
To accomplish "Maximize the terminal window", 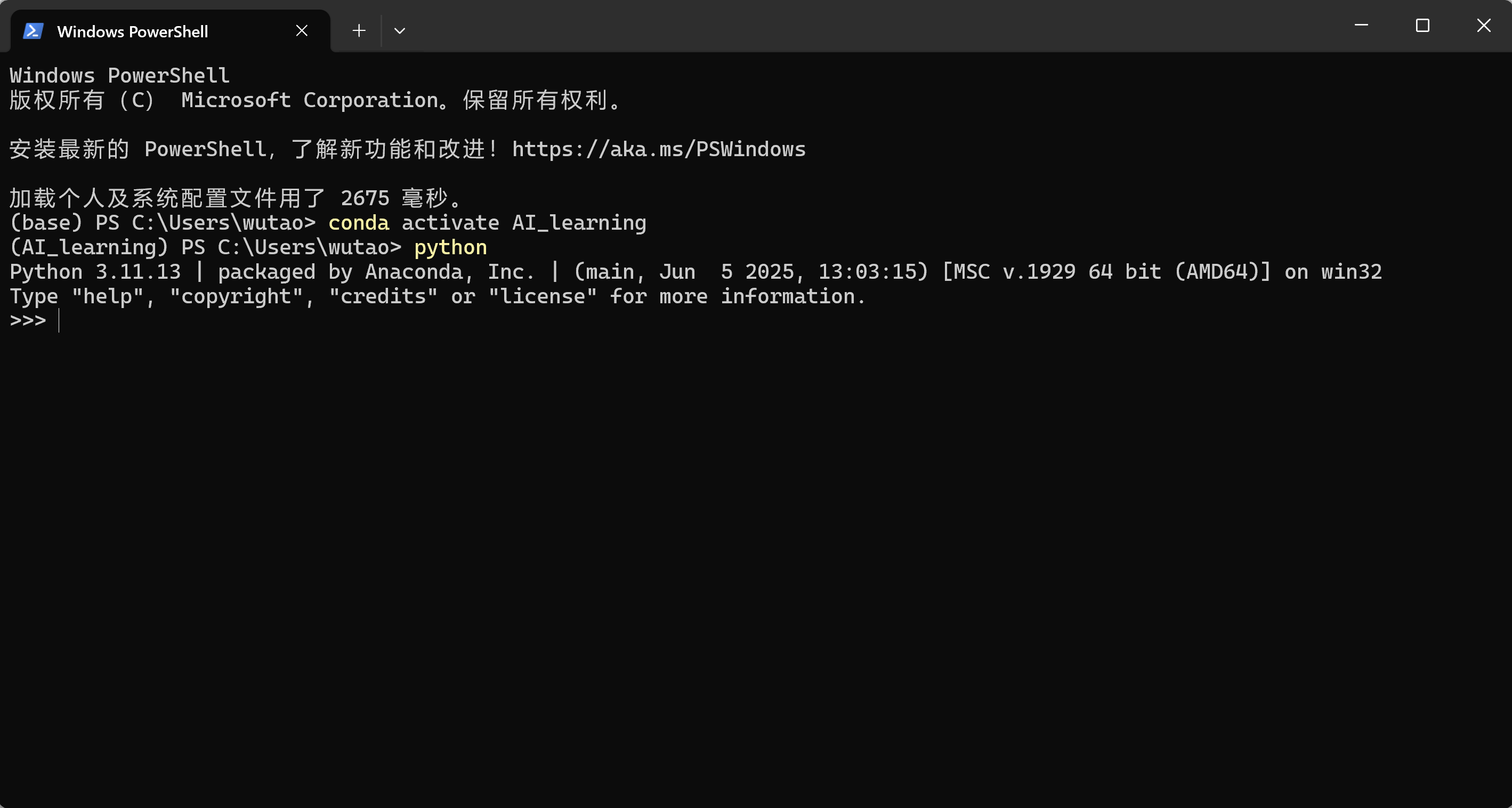I will 1422,26.
